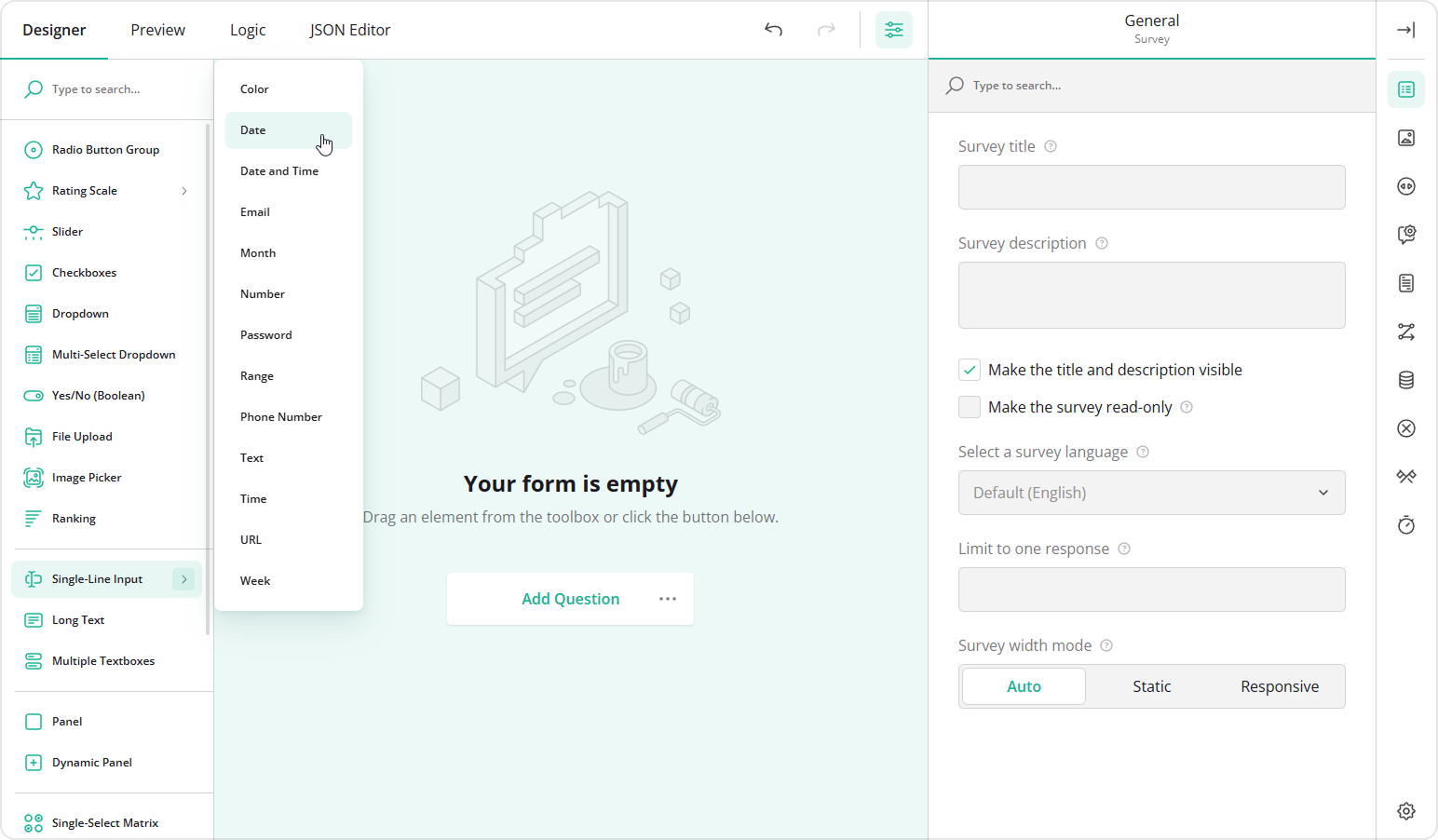This screenshot has height=840, width=1438.
Task: Switch survey width mode to Static
Action: pos(1151,686)
